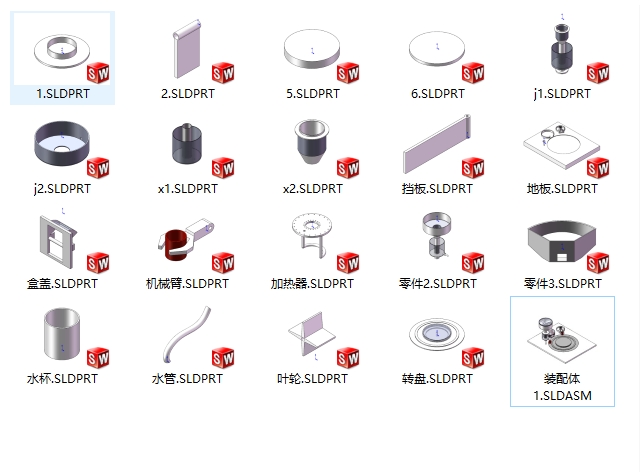Viewport: 642px width, 472px height.
Task: Click the 叶轮.SLDPRT impeller file
Action: click(312, 343)
